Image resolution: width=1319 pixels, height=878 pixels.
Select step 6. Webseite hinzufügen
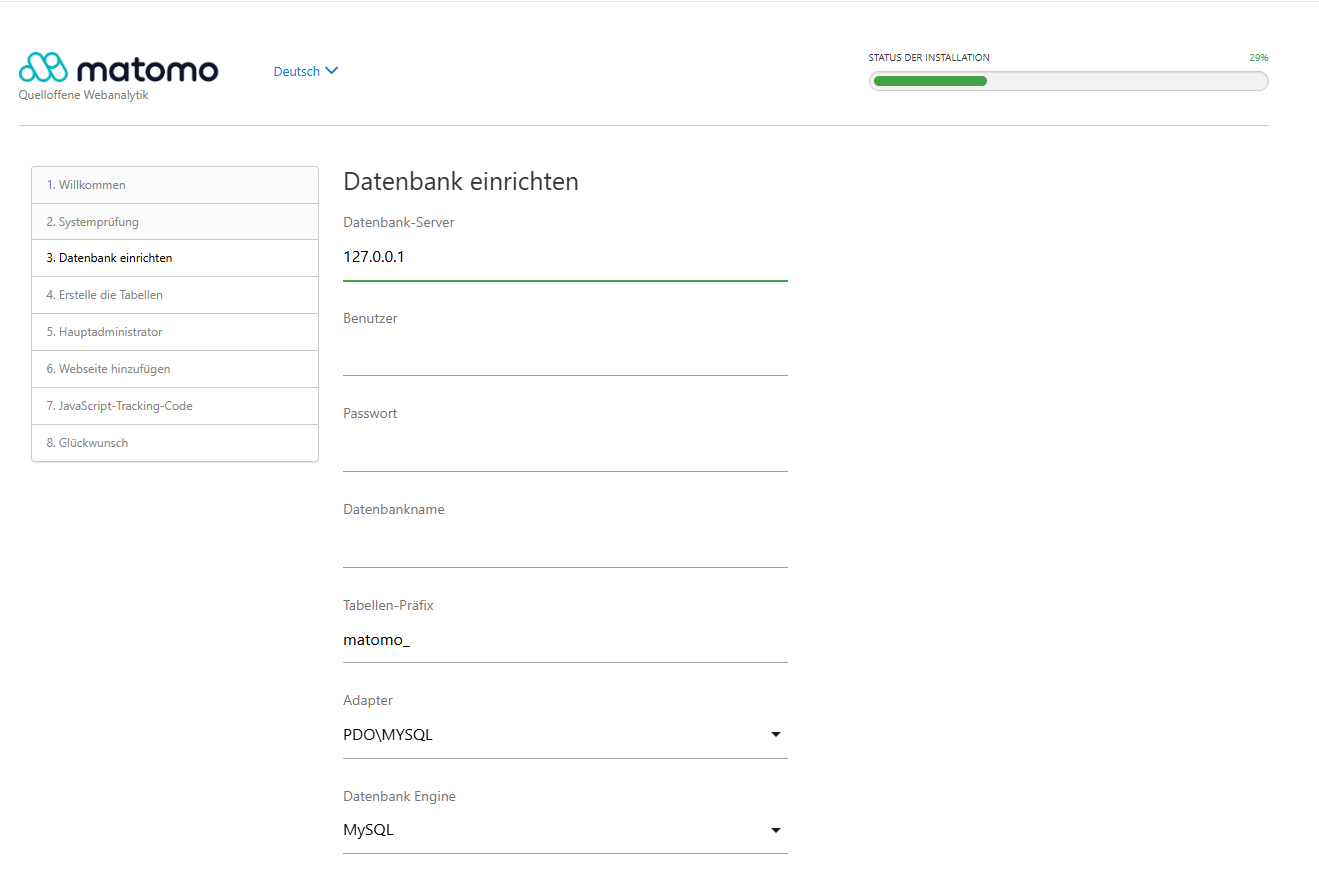pyautogui.click(x=175, y=369)
